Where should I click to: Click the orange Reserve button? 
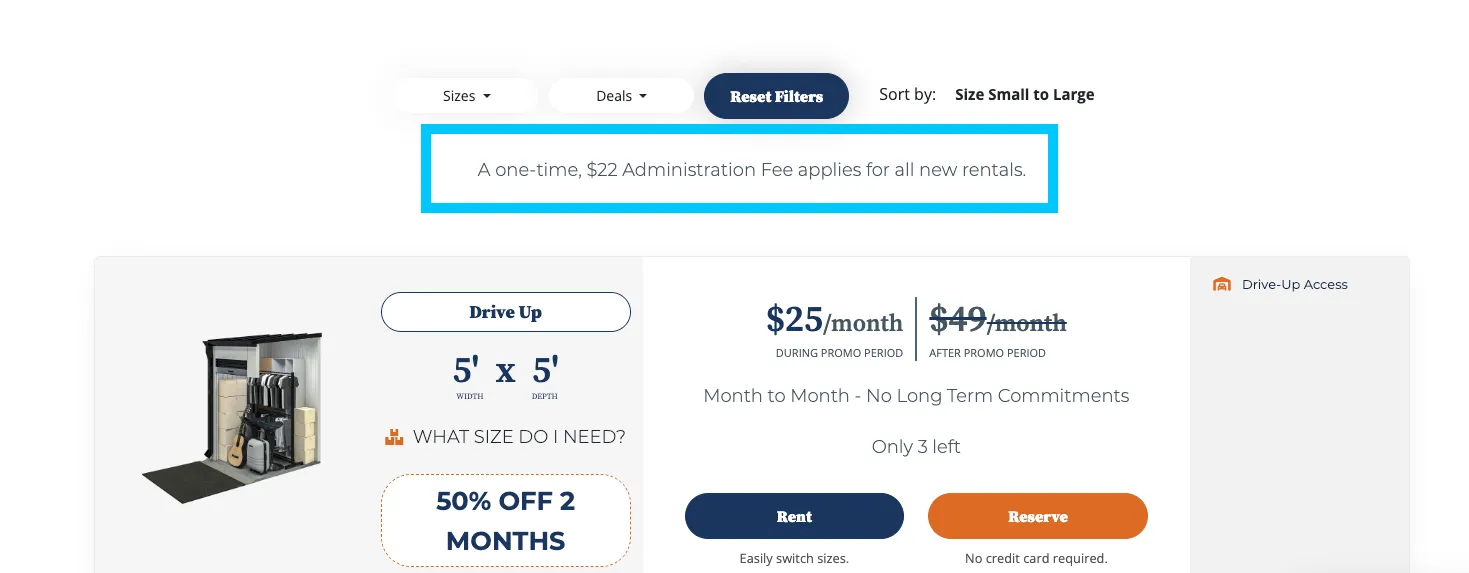pyautogui.click(x=1038, y=516)
